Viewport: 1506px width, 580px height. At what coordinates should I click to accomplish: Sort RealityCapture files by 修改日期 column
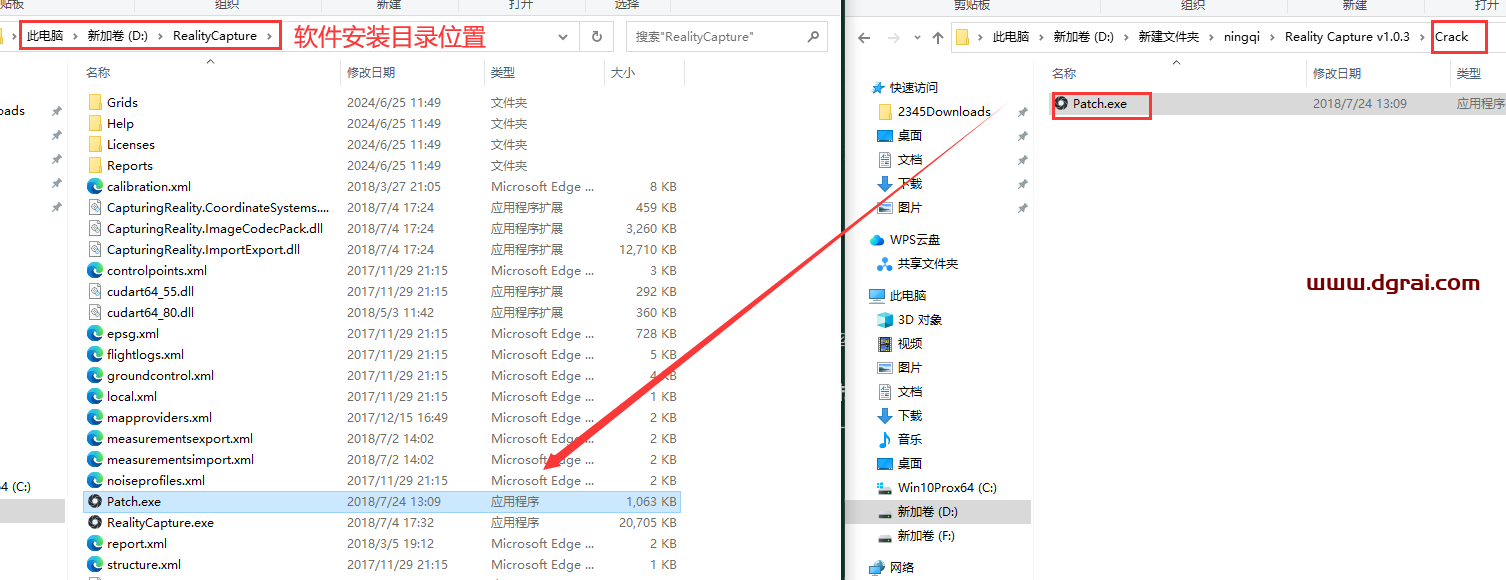coord(371,73)
